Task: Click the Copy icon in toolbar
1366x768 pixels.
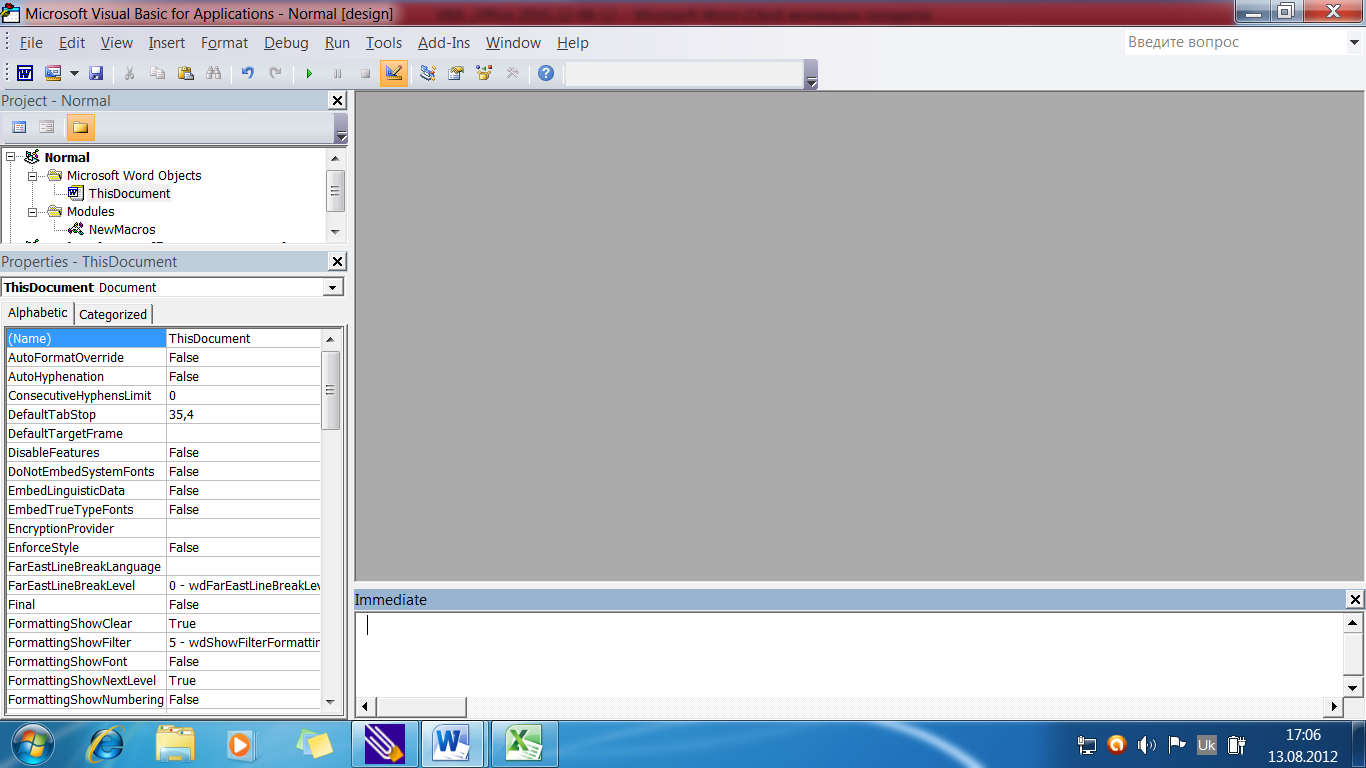Action: click(157, 73)
